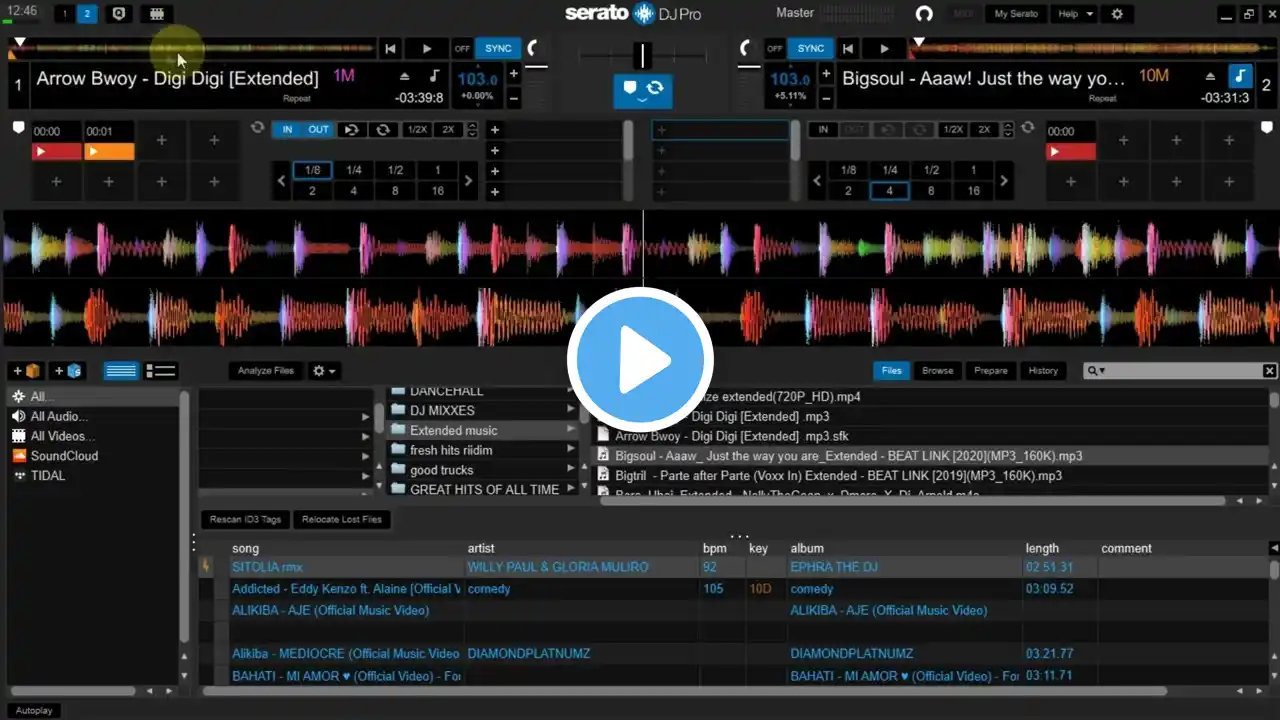Halve the loop with 1/2X on deck 2
The height and width of the screenshot is (720, 1280).
click(x=952, y=130)
